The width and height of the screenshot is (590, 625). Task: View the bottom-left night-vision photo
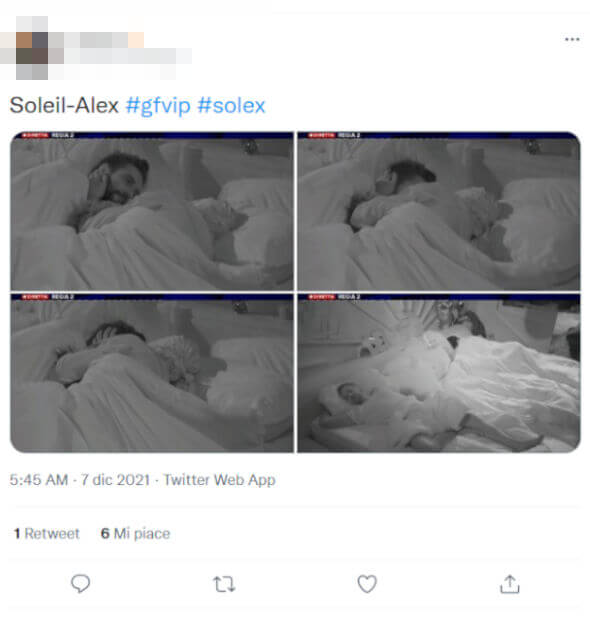152,373
